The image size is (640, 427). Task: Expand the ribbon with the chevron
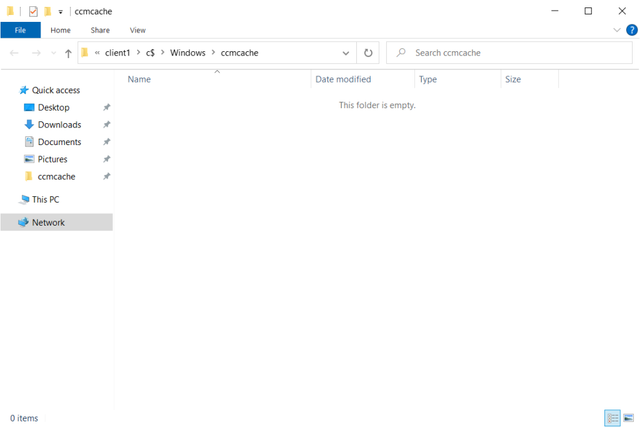click(x=617, y=30)
